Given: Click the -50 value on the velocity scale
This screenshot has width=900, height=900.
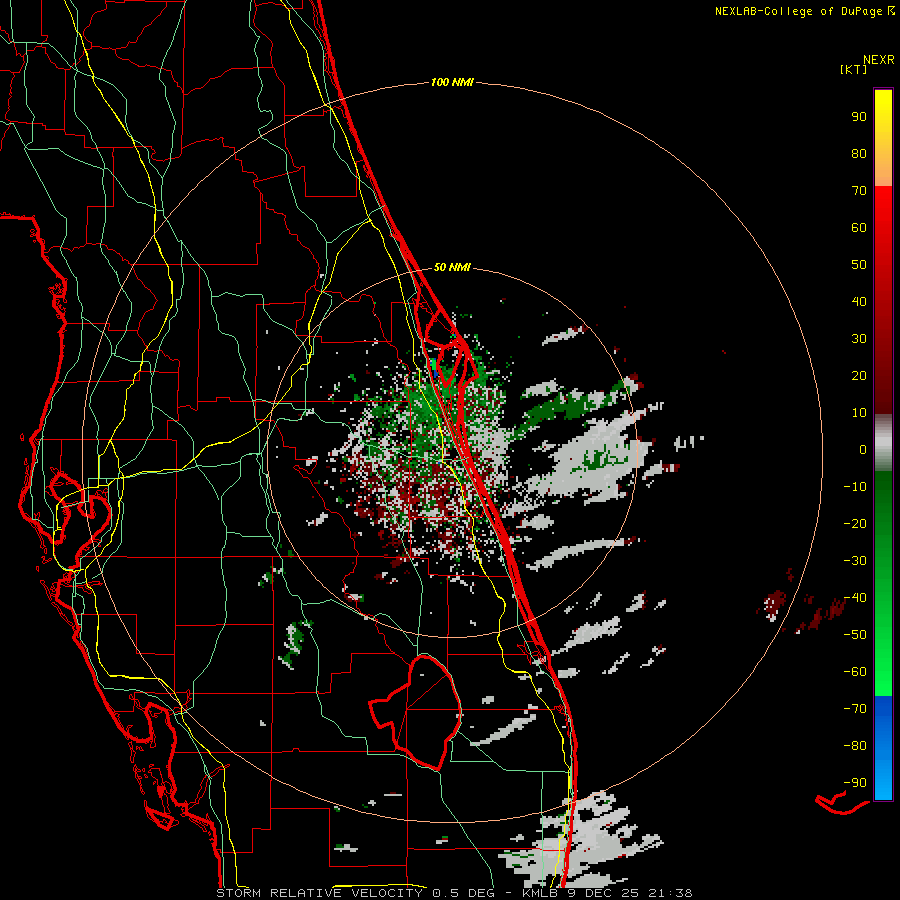Looking at the screenshot, I should pos(855,635).
